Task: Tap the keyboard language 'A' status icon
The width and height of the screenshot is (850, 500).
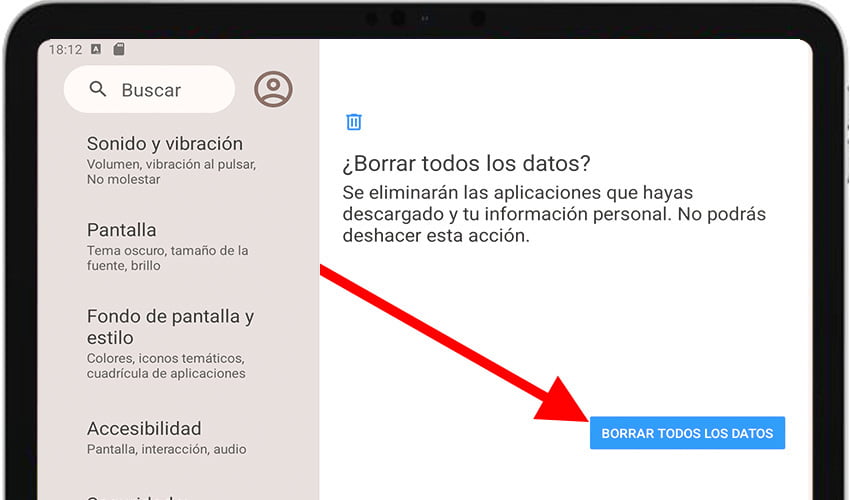Action: pos(96,49)
